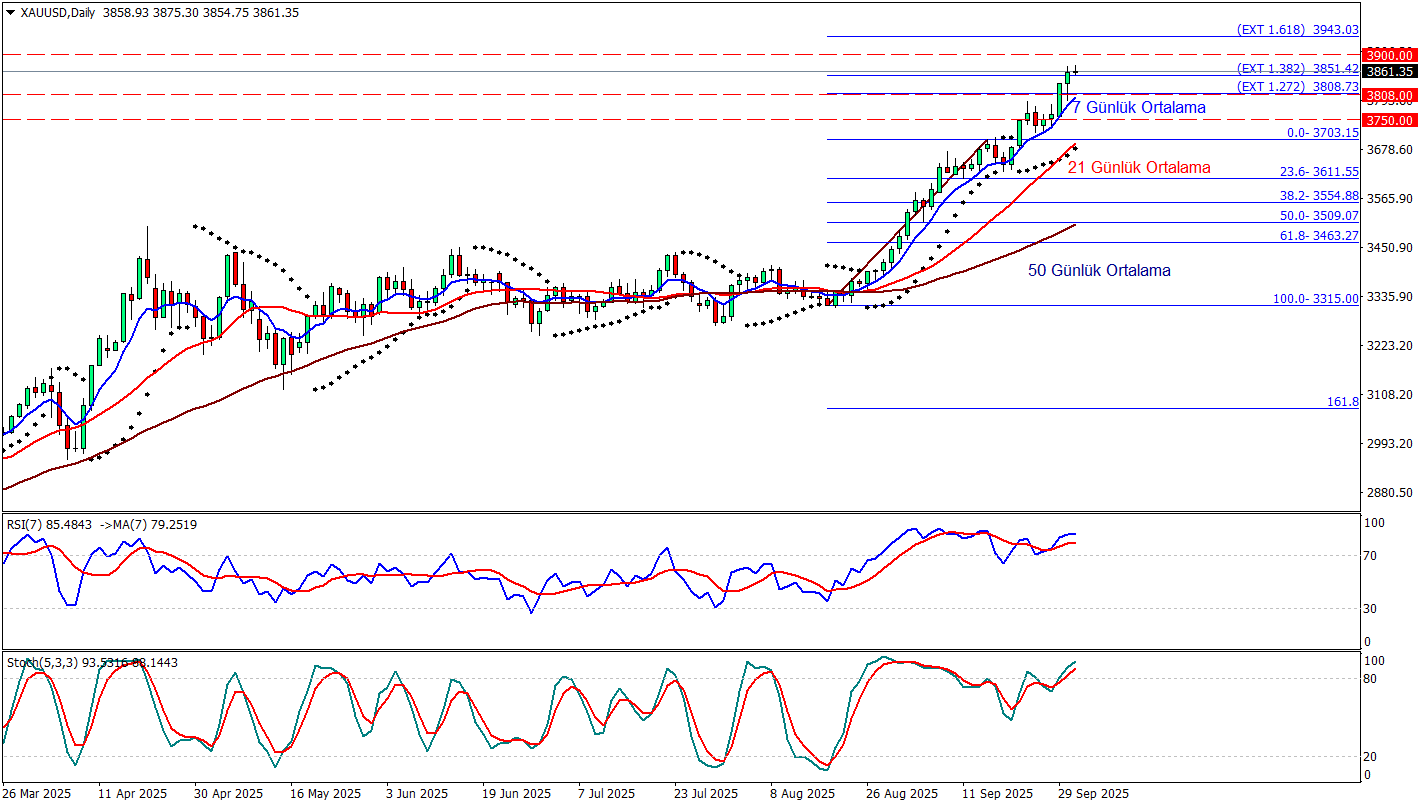This screenshot has height=806, width=1424.
Task: Select the EXT 1.618 3943.03 Fibonacci label
Action: tap(1297, 30)
